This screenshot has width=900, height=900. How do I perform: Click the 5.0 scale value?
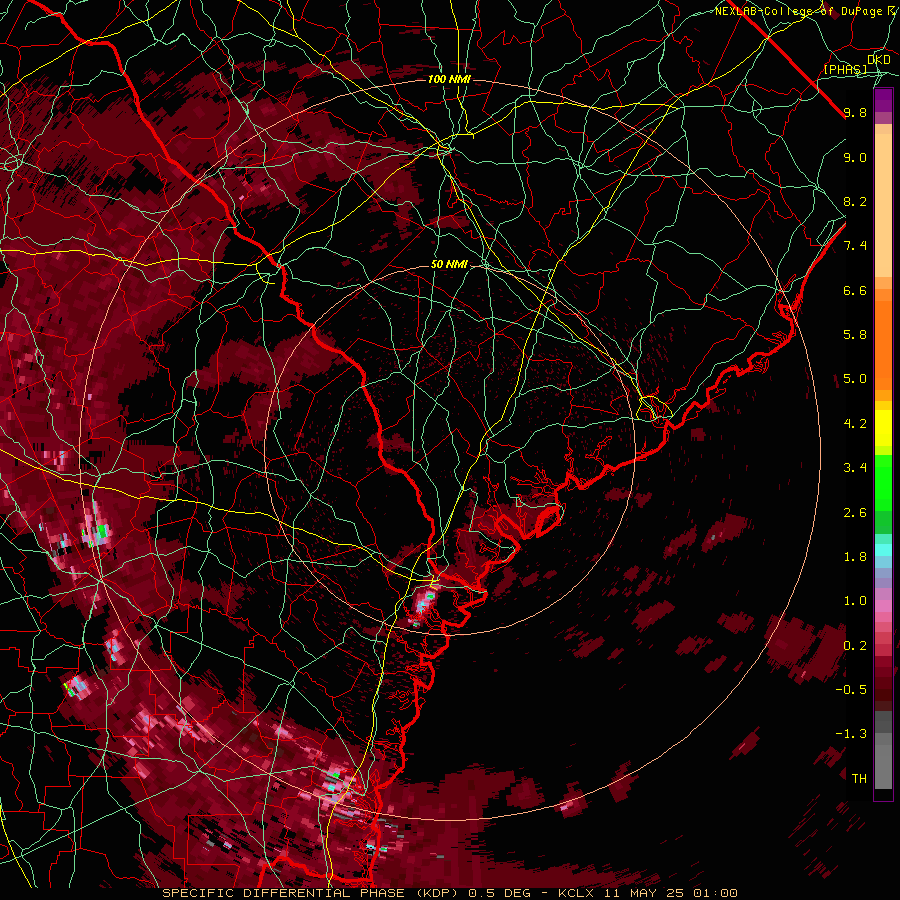pos(855,379)
